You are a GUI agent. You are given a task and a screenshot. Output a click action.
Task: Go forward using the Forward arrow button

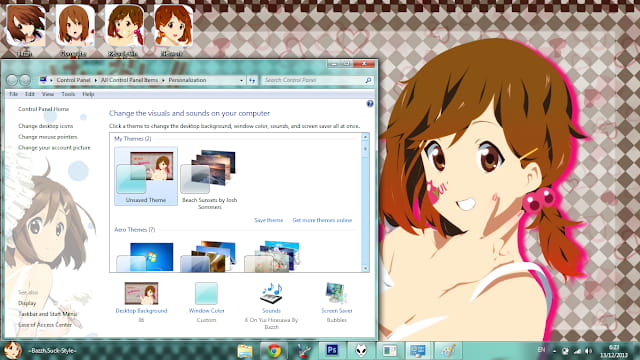tap(25, 80)
